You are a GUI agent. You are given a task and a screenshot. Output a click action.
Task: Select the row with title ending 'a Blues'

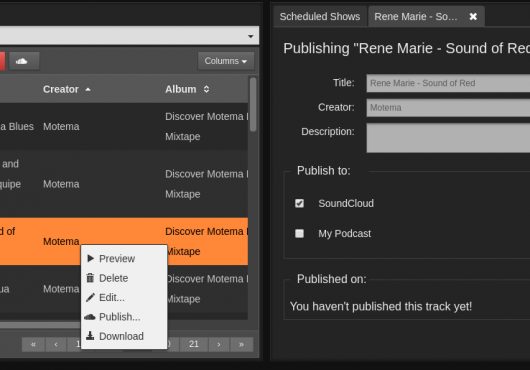[124, 126]
